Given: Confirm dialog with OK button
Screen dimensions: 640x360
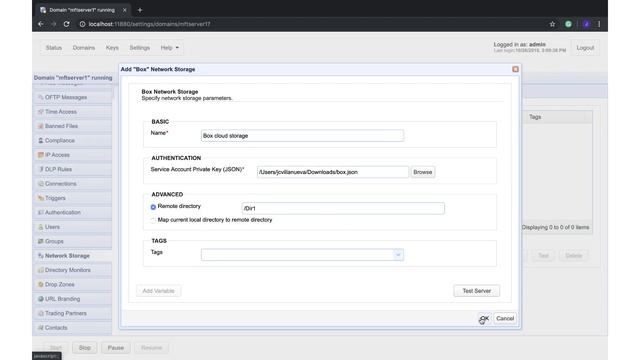Looking at the screenshot, I should [x=484, y=318].
